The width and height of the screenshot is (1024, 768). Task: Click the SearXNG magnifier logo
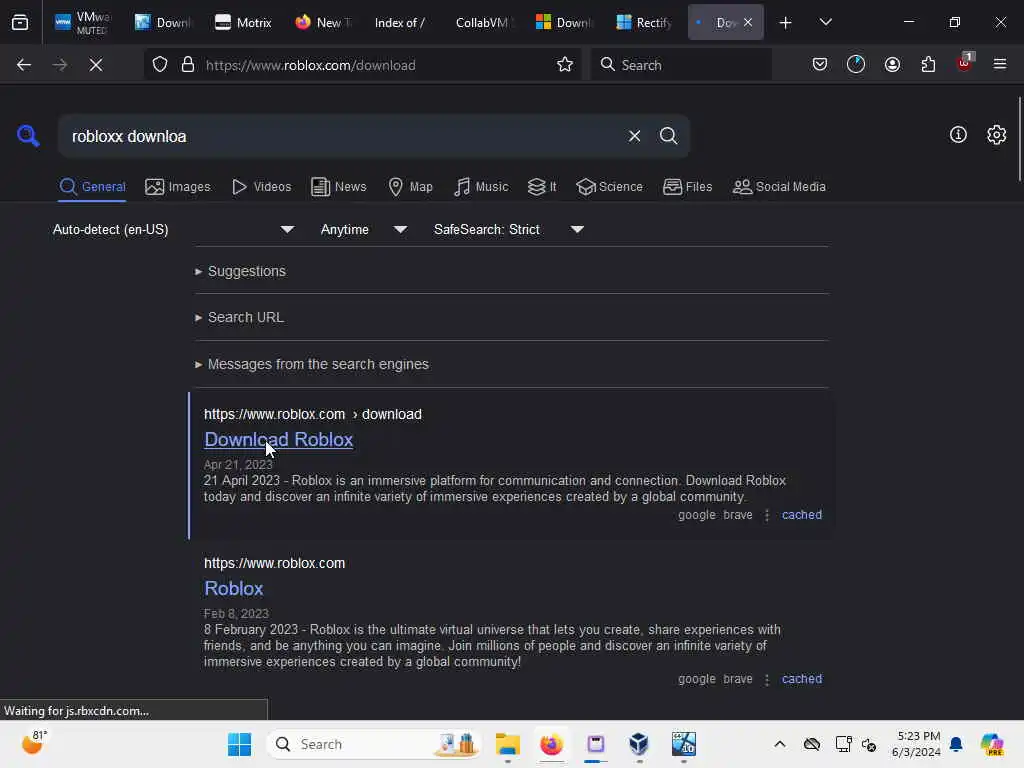[28, 136]
